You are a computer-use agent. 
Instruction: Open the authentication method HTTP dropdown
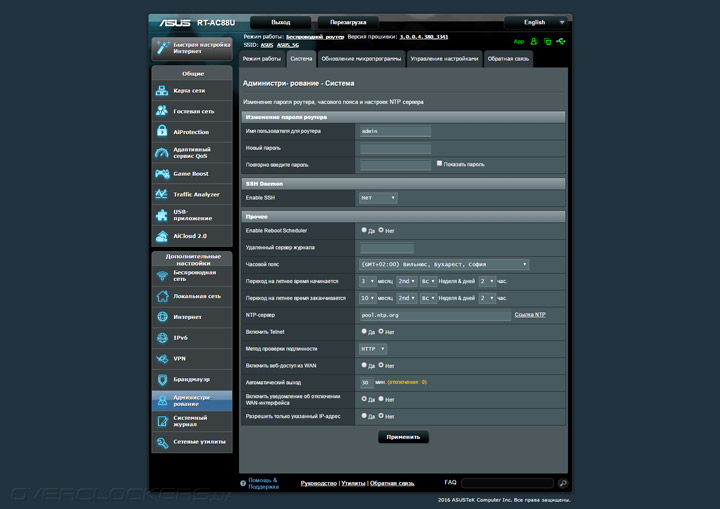(373, 349)
